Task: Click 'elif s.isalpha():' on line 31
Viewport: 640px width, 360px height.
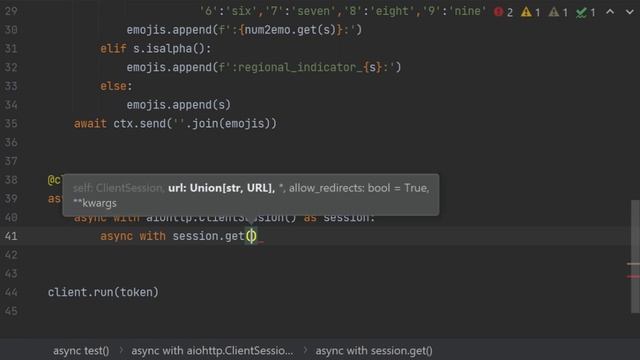Action: click(156, 49)
